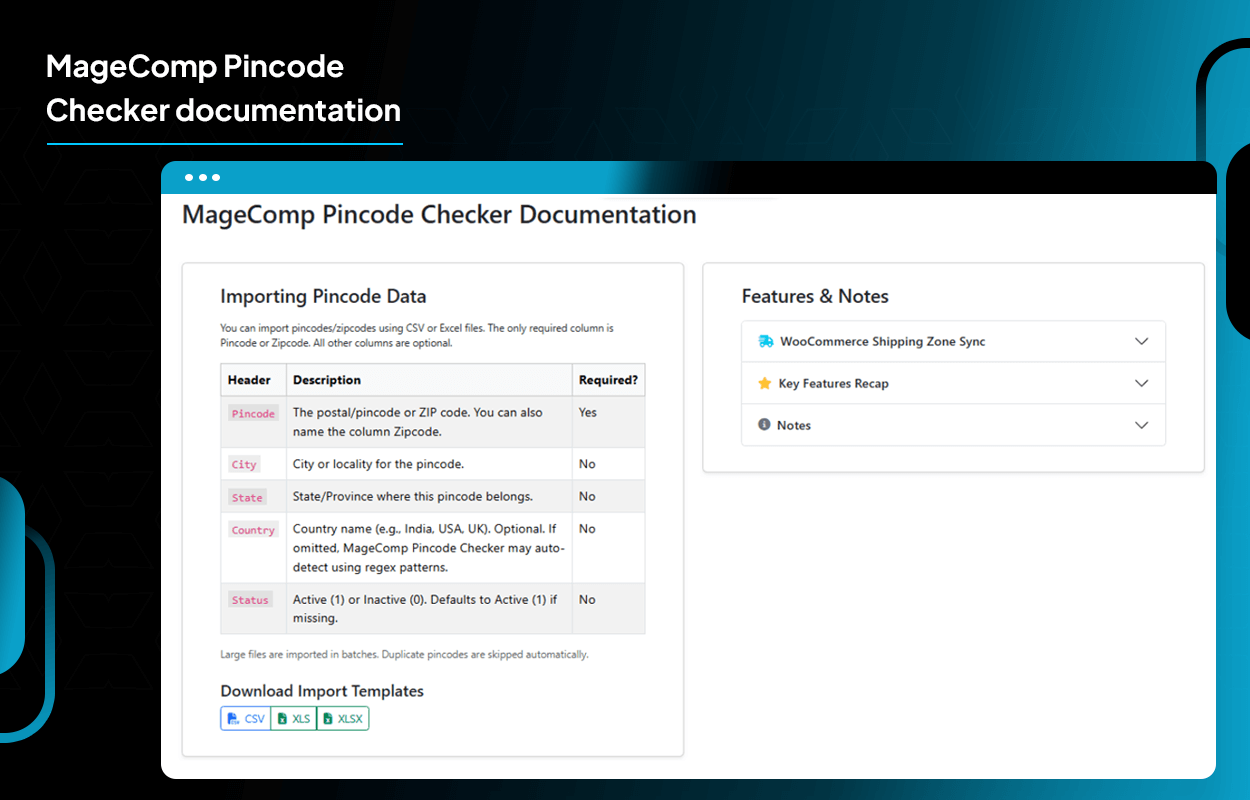
Task: Download the XLS import template
Action: pyautogui.click(x=293, y=718)
